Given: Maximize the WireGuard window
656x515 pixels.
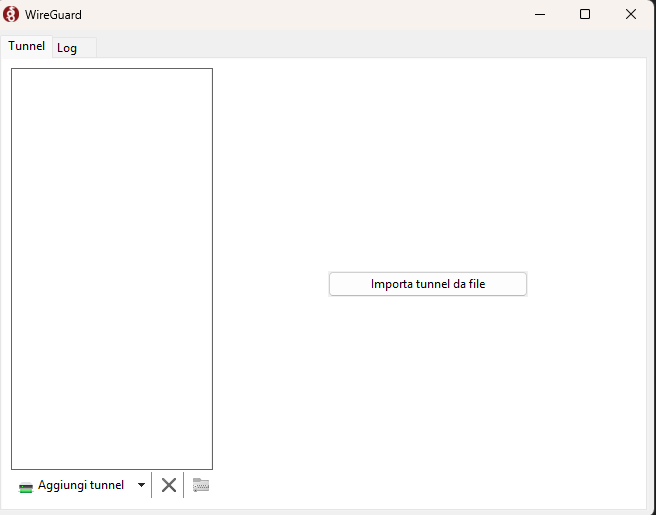Looking at the screenshot, I should pos(585,14).
